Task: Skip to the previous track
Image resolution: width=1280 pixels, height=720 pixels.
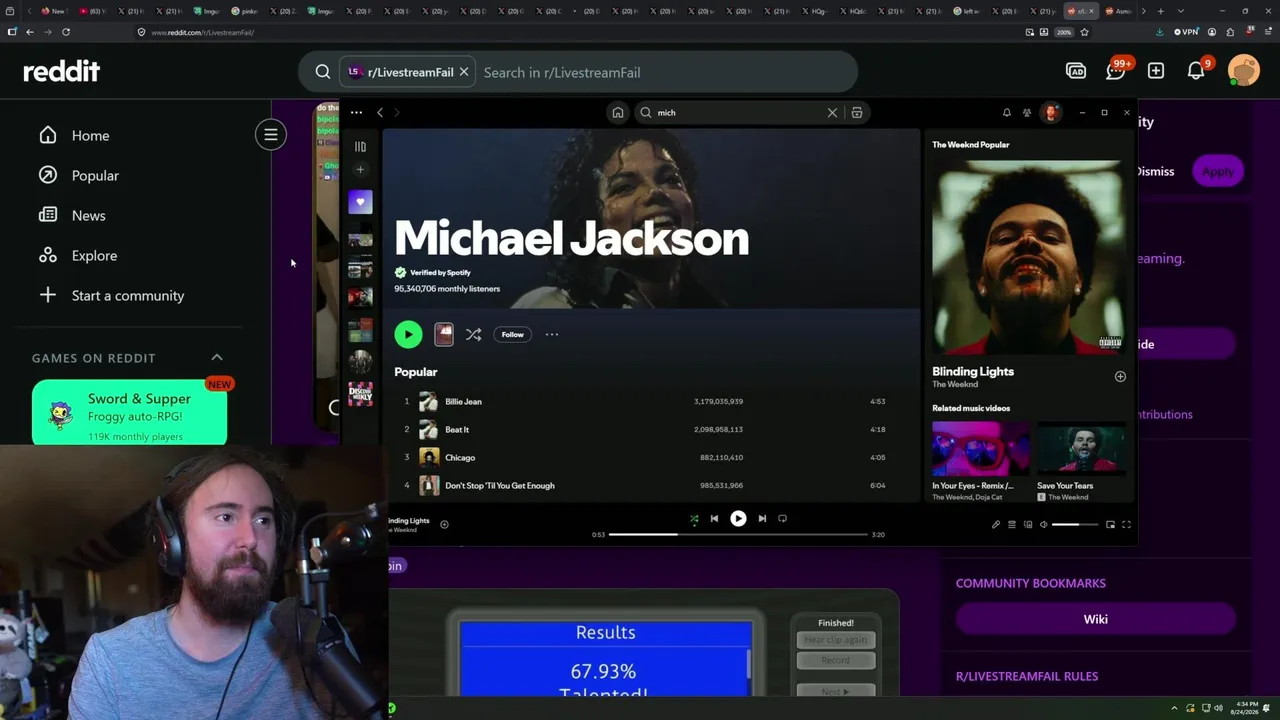Action: pyautogui.click(x=714, y=518)
